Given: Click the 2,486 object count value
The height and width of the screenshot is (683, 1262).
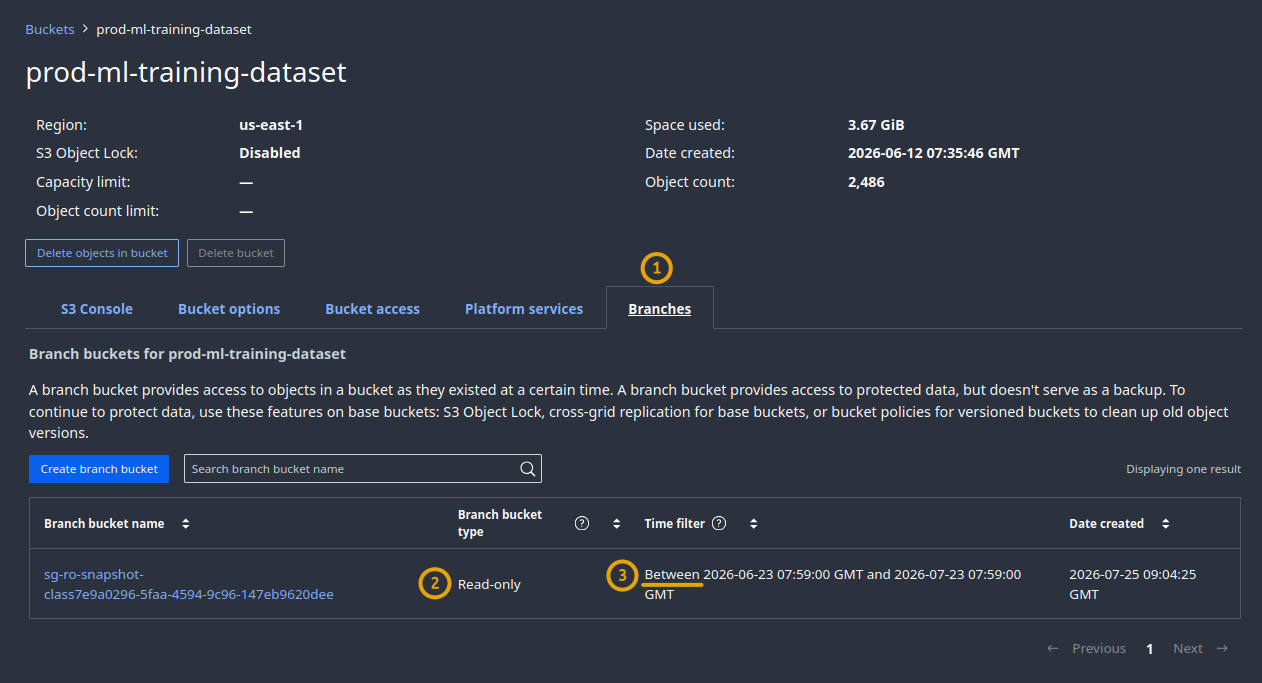Looking at the screenshot, I should [866, 182].
